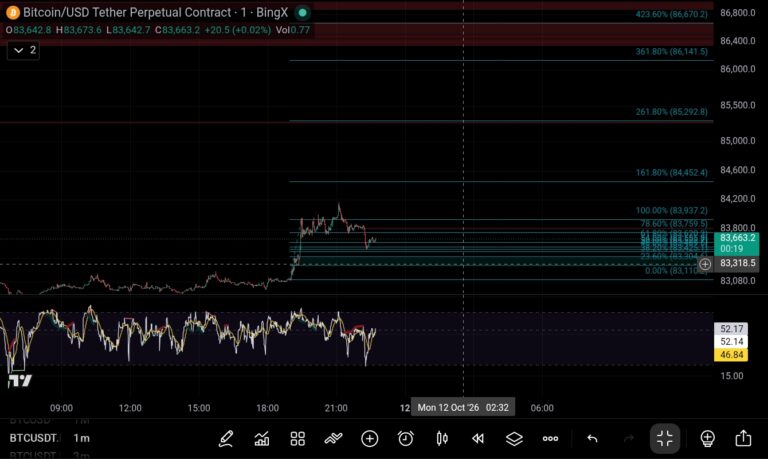The height and width of the screenshot is (459, 768).
Task: Click the indicator value 52.17 label
Action: 731,329
